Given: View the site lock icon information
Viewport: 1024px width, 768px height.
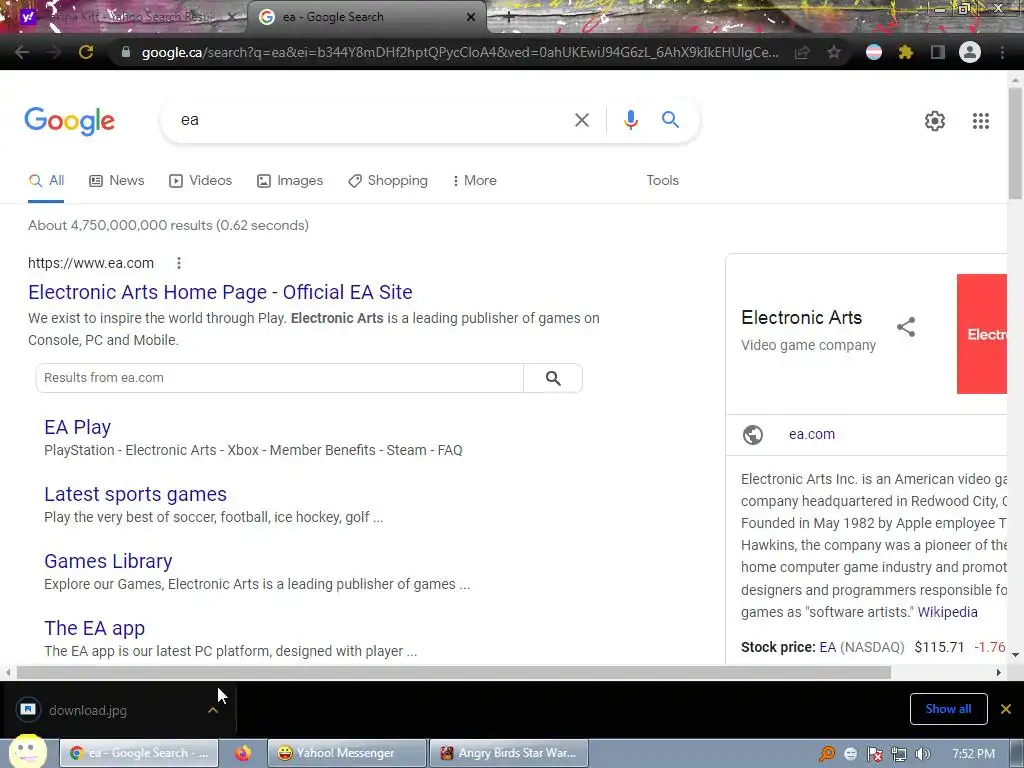Looking at the screenshot, I should click(126, 52).
